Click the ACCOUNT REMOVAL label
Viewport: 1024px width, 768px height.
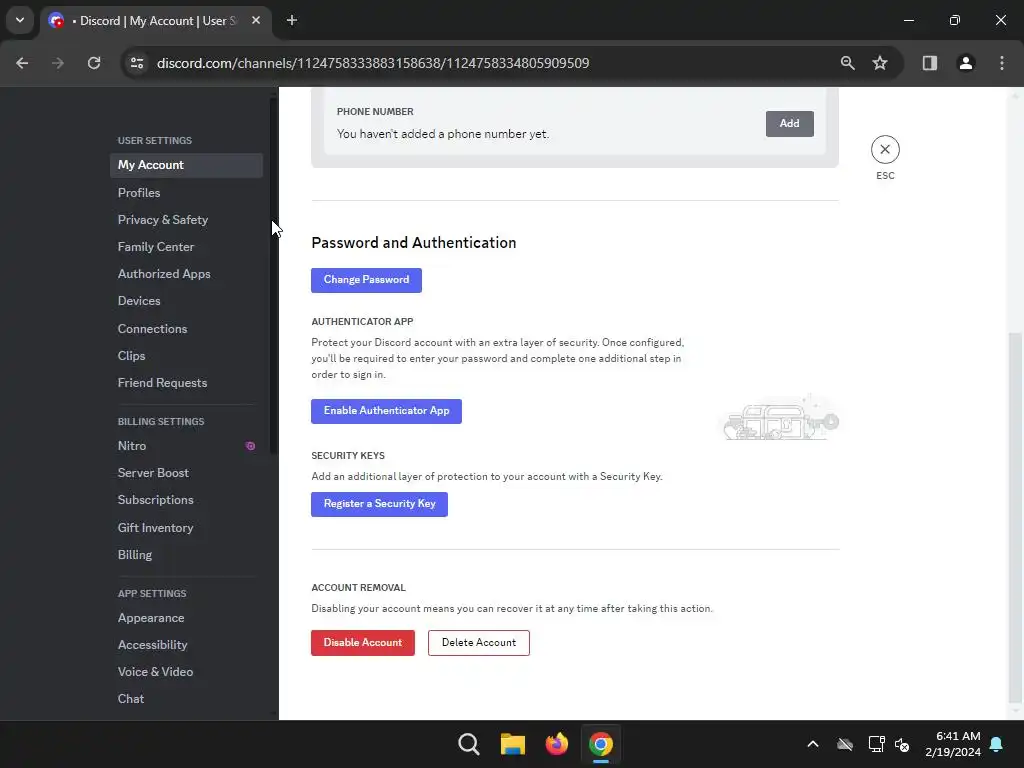tap(359, 588)
